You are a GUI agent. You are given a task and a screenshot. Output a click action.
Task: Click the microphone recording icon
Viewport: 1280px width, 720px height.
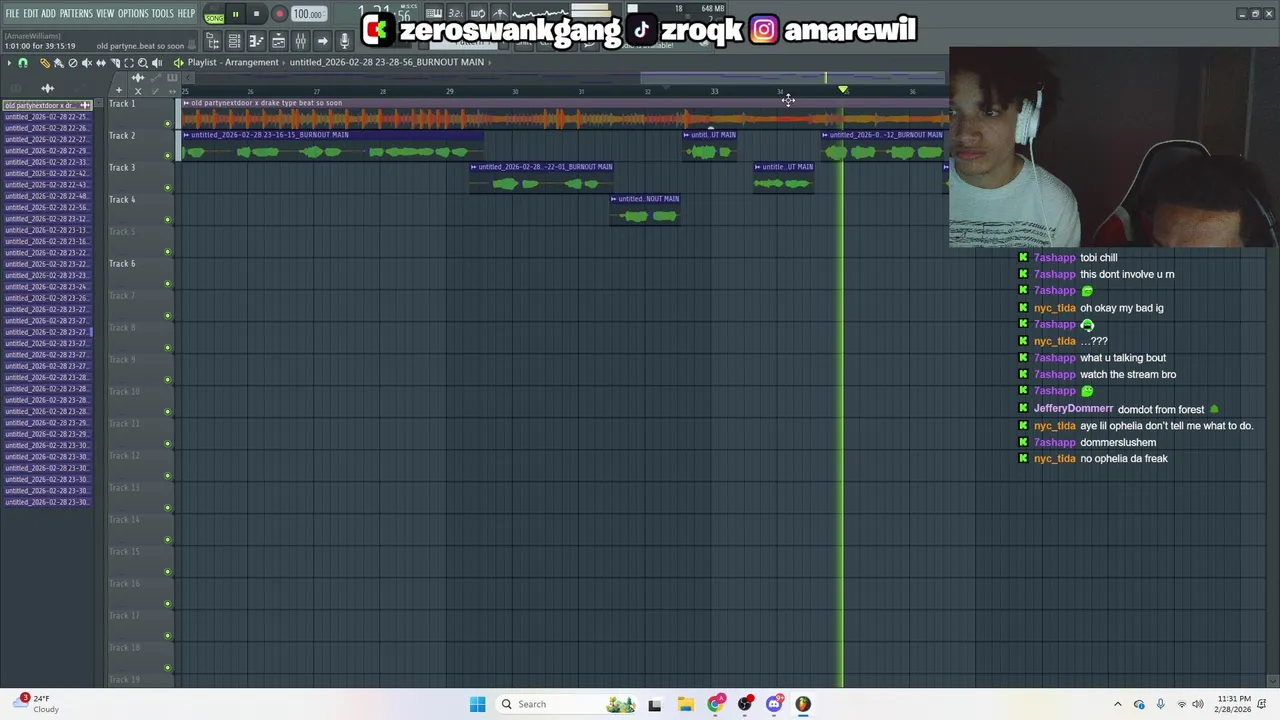pyautogui.click(x=344, y=41)
